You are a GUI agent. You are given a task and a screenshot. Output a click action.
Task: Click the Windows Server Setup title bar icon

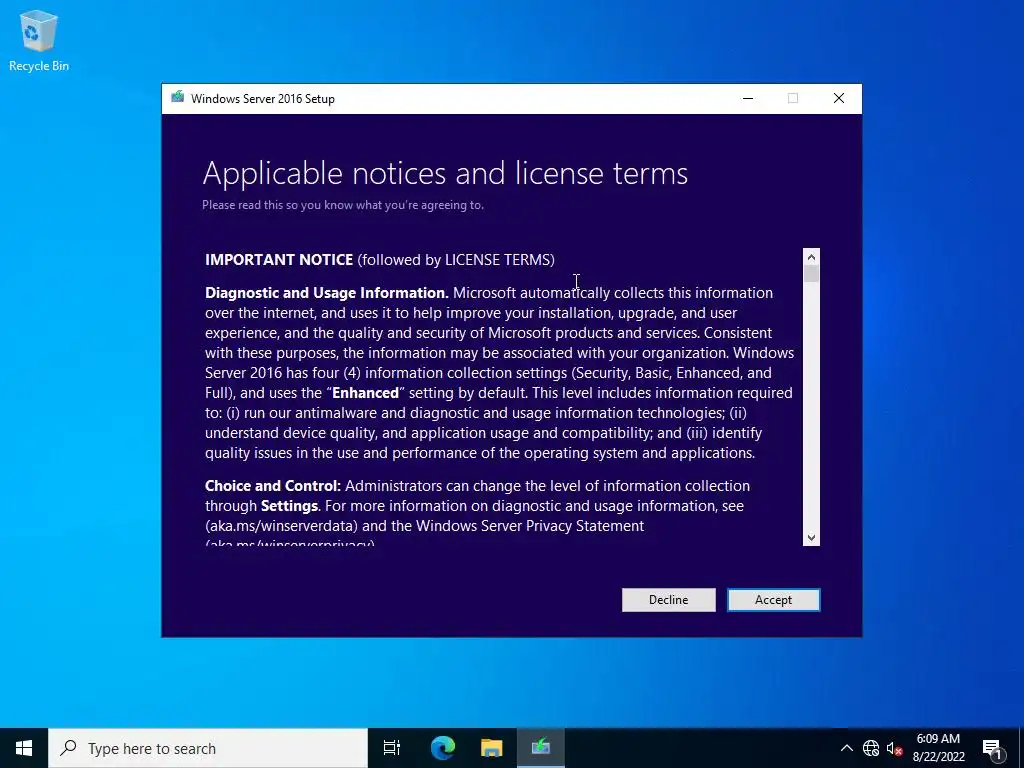(177, 98)
